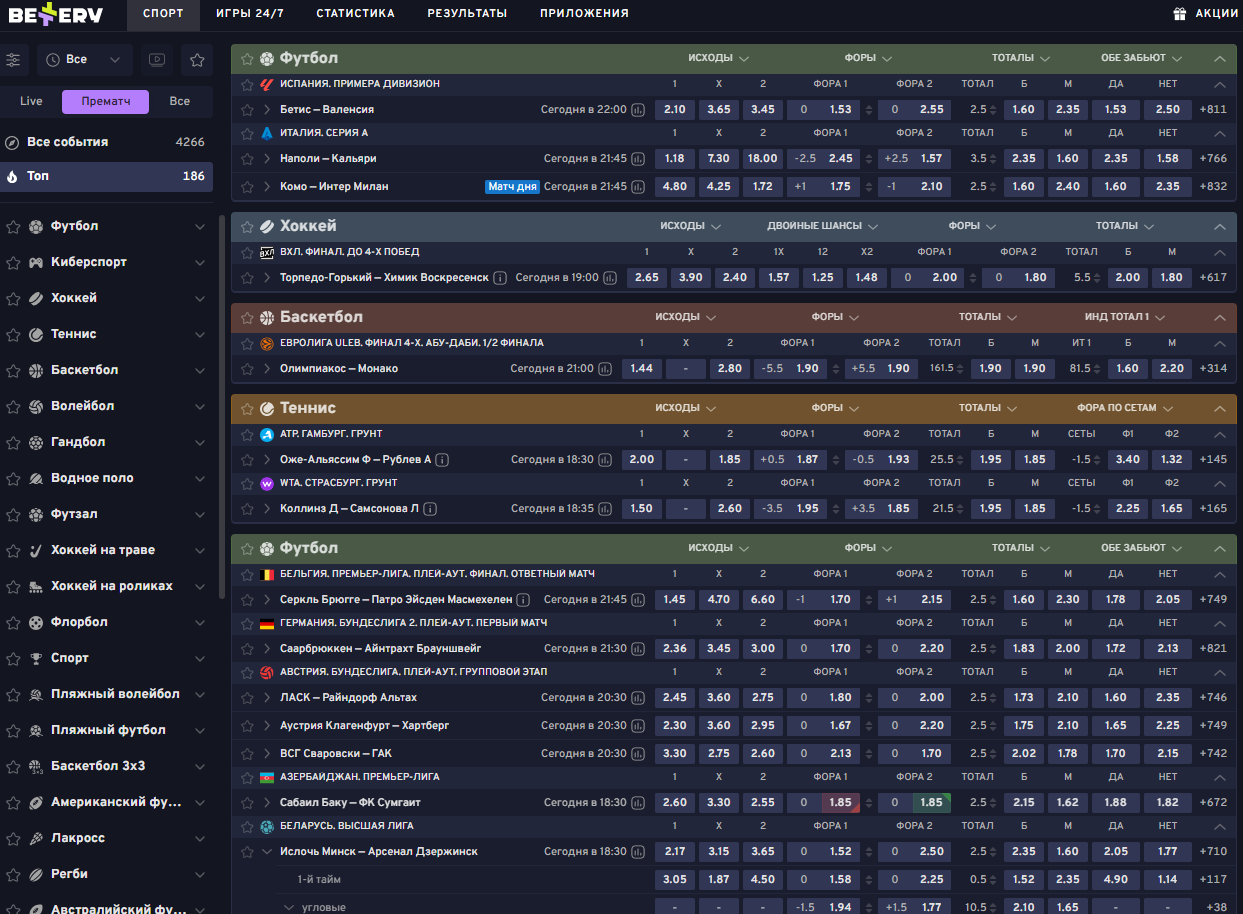Open statistics icon for Оже-Альяссим – Рублев
The width and height of the screenshot is (1243, 914).
tap(605, 460)
